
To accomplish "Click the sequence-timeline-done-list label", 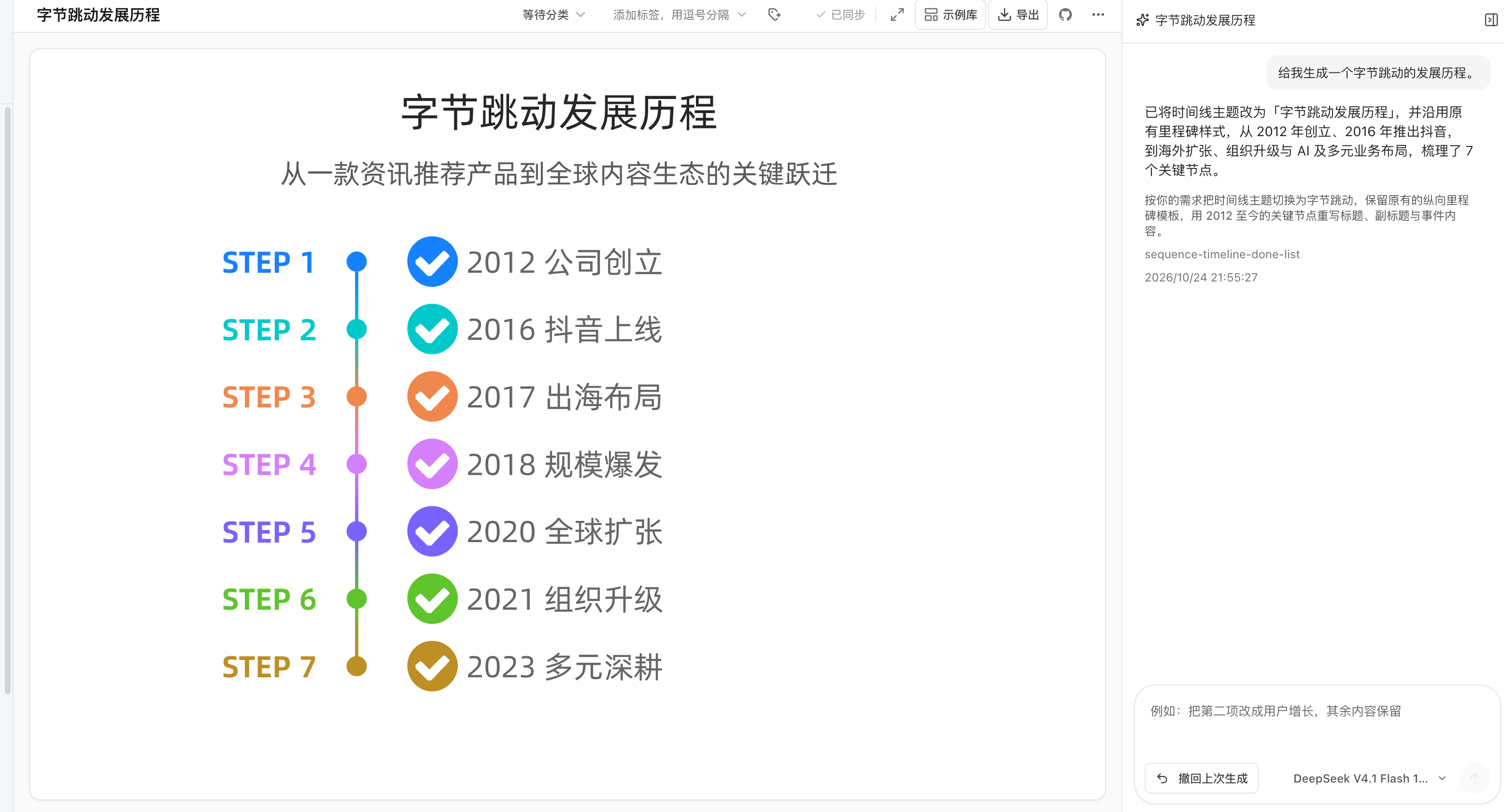I will (1222, 254).
